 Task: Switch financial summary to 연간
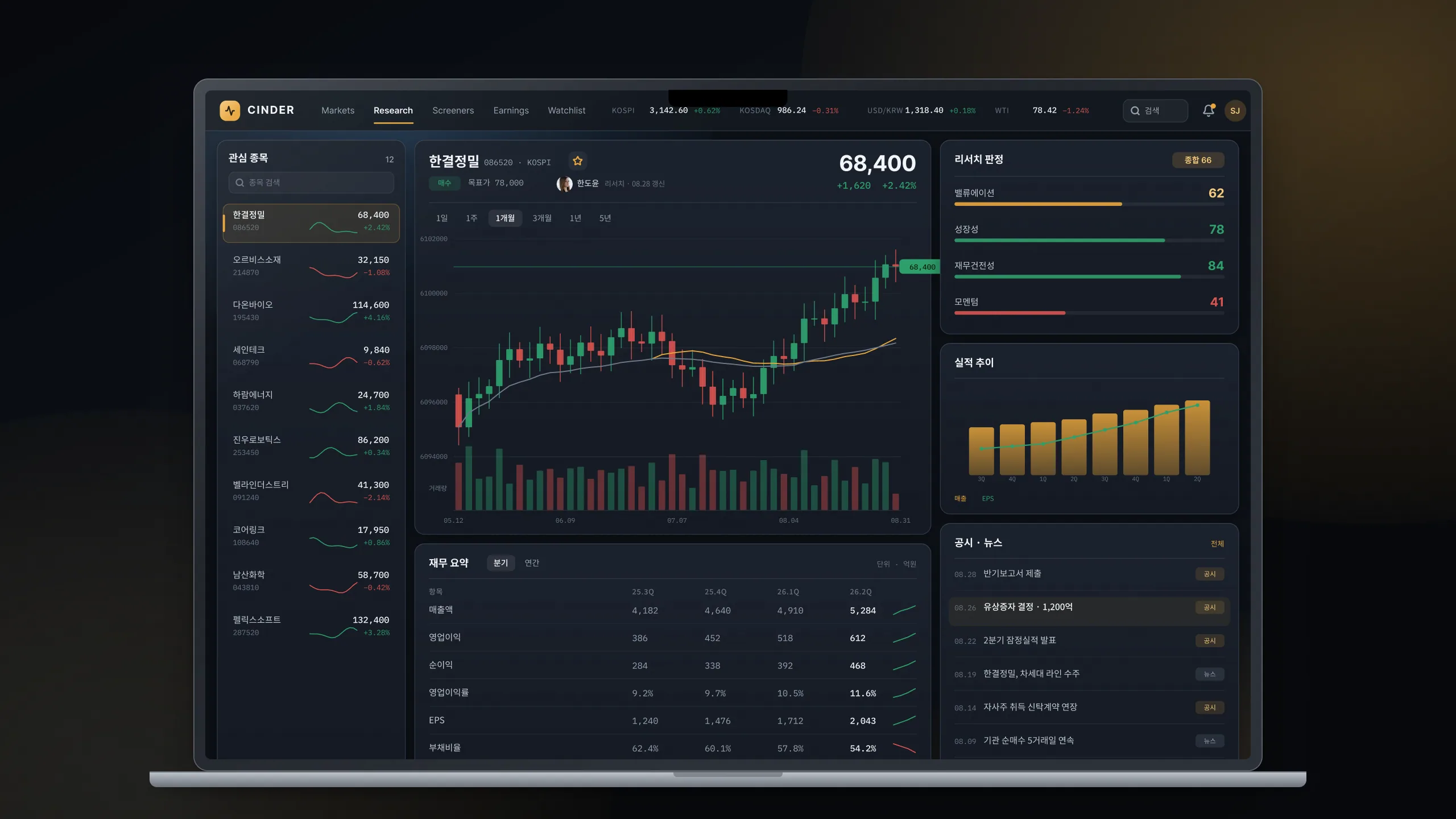(532, 563)
